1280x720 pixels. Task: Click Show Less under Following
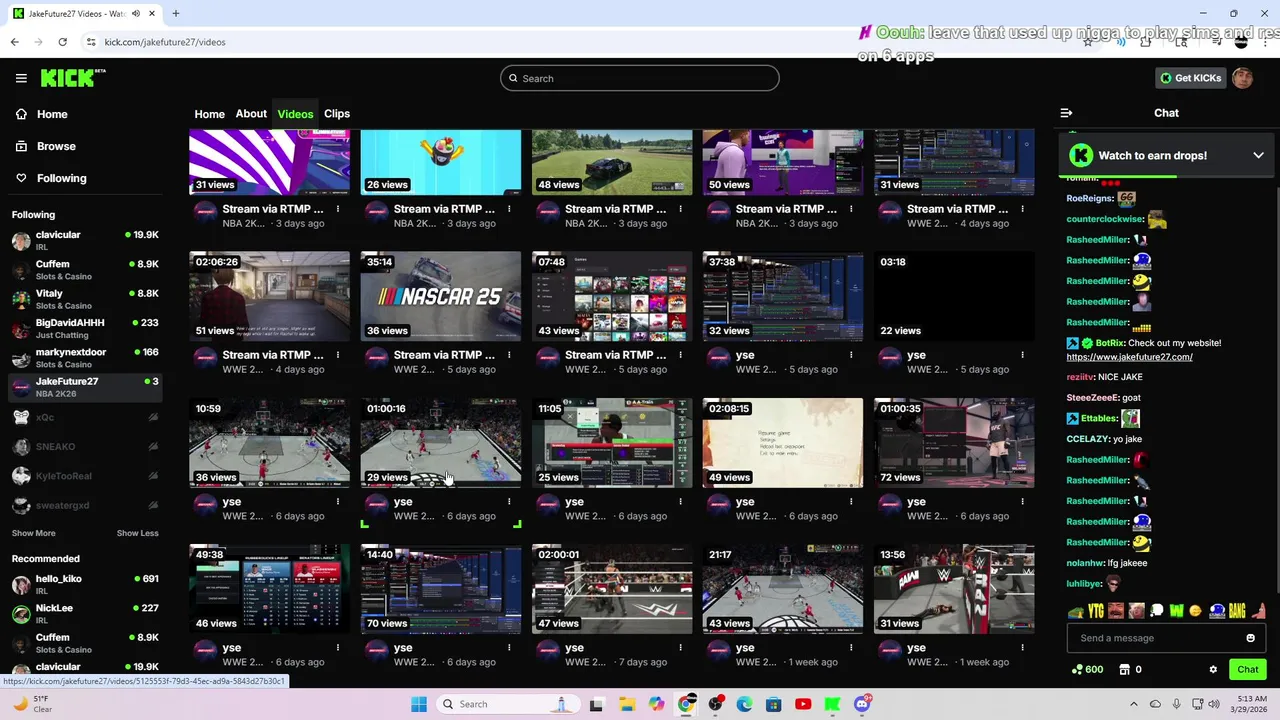pyautogui.click(x=137, y=533)
